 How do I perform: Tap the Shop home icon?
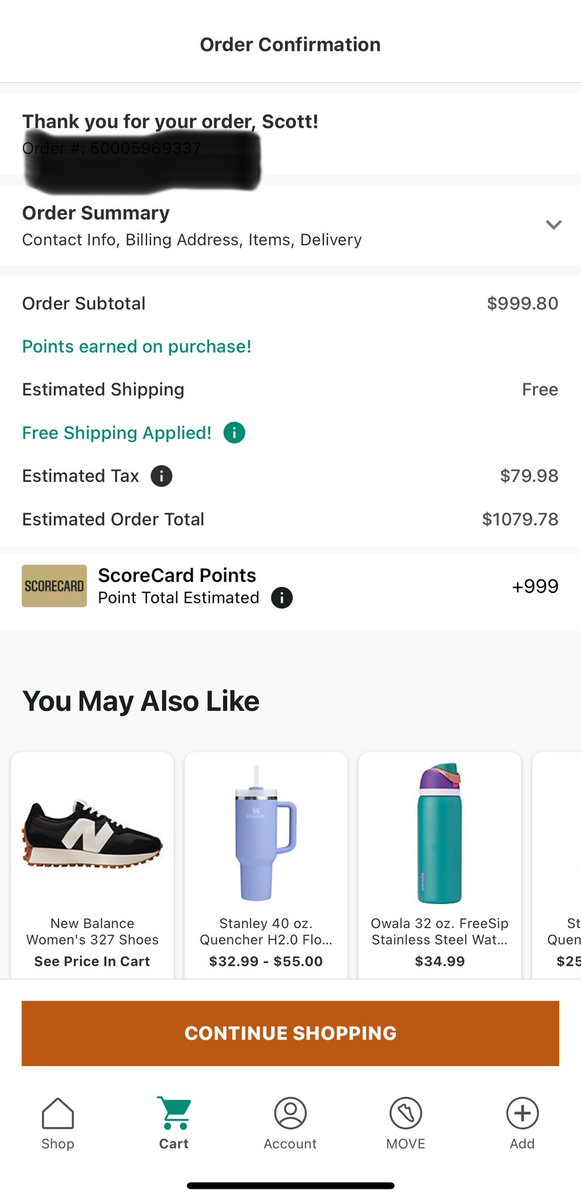click(58, 1113)
